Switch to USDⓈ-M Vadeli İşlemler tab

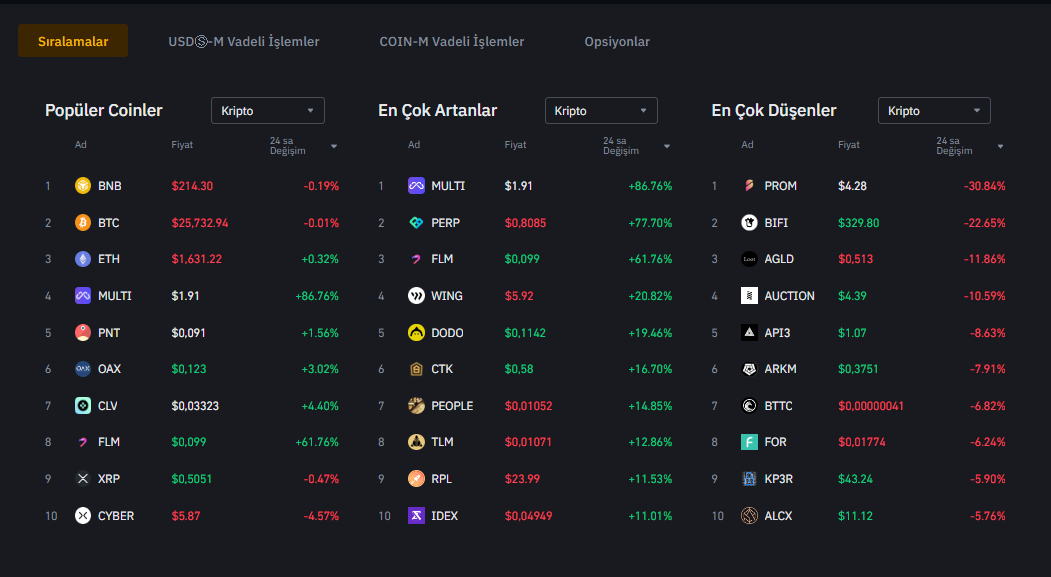click(244, 42)
